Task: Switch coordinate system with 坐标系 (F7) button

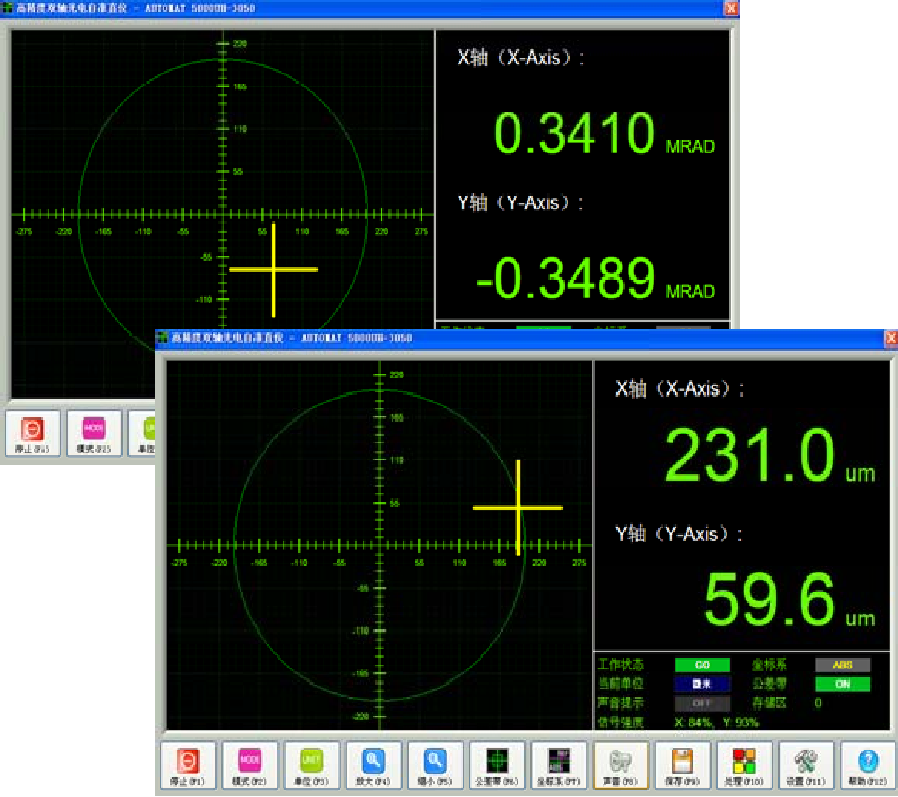Action: [x=559, y=767]
